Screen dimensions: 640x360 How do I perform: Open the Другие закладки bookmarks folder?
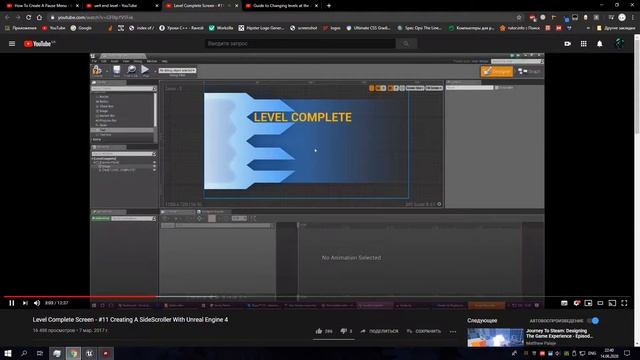[616, 28]
